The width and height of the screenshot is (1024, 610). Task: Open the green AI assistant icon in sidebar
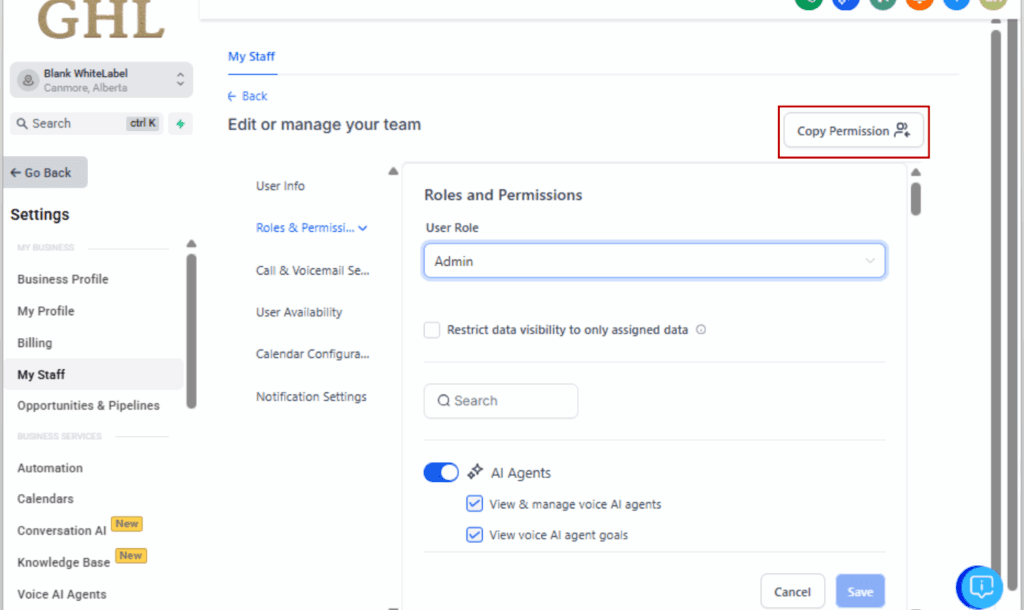181,123
